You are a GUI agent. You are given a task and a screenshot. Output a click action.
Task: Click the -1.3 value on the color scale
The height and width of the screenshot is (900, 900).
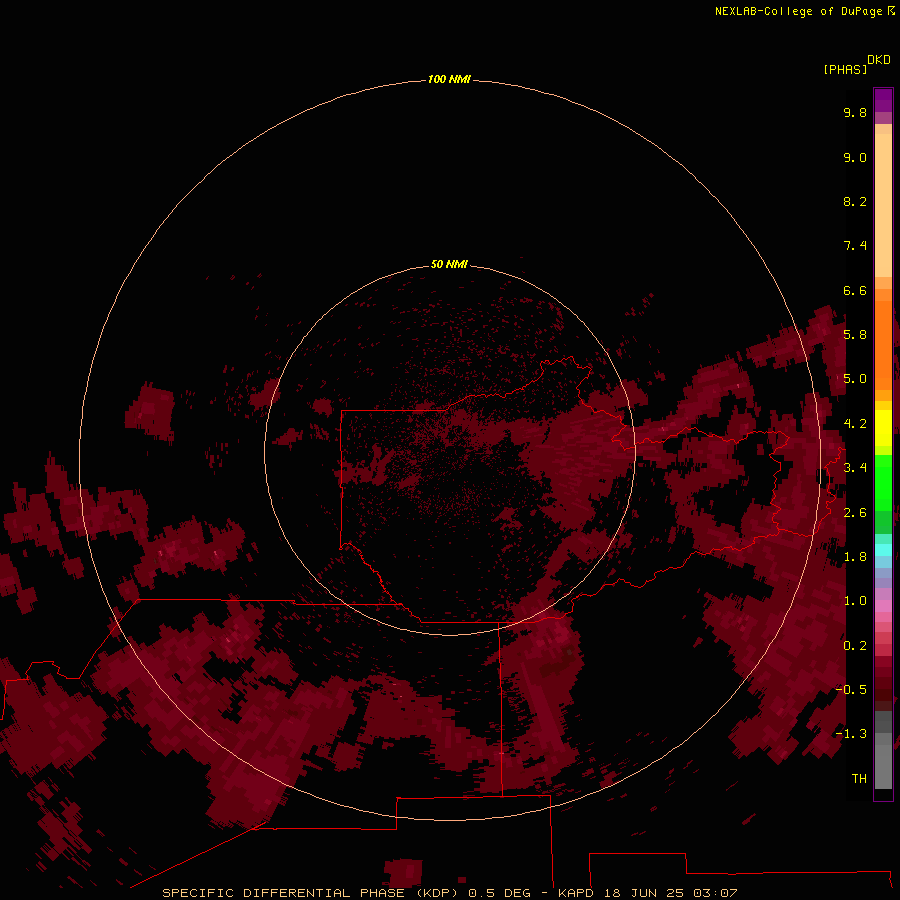point(851,734)
